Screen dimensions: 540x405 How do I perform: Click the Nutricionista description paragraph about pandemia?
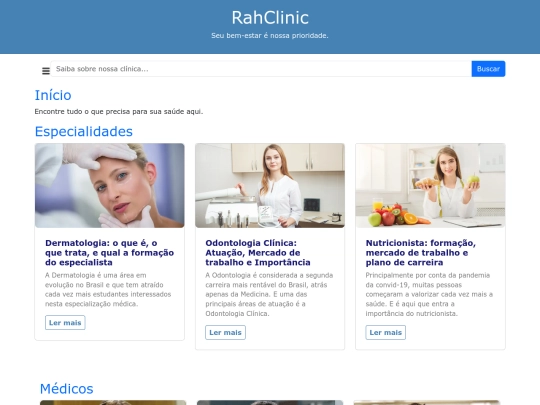(429, 294)
